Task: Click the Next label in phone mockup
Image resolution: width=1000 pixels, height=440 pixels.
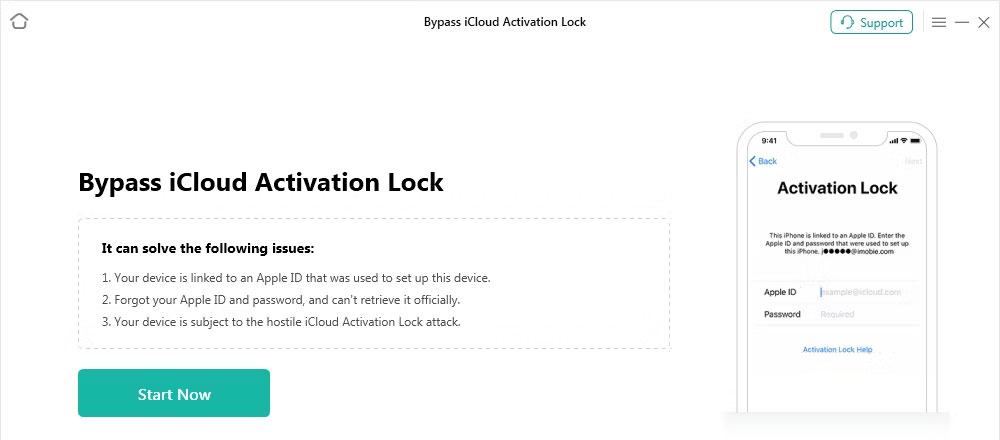Action: point(913,161)
